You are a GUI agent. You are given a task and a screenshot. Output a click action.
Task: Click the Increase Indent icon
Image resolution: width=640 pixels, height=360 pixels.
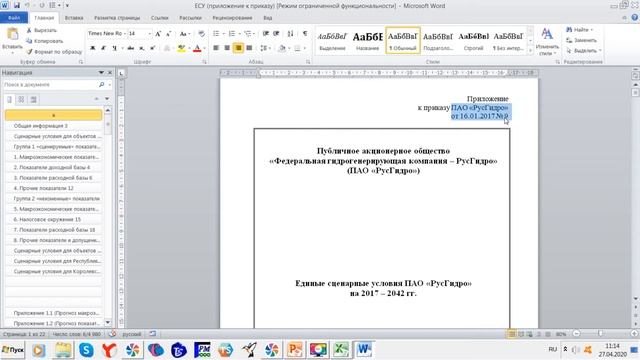276,34
